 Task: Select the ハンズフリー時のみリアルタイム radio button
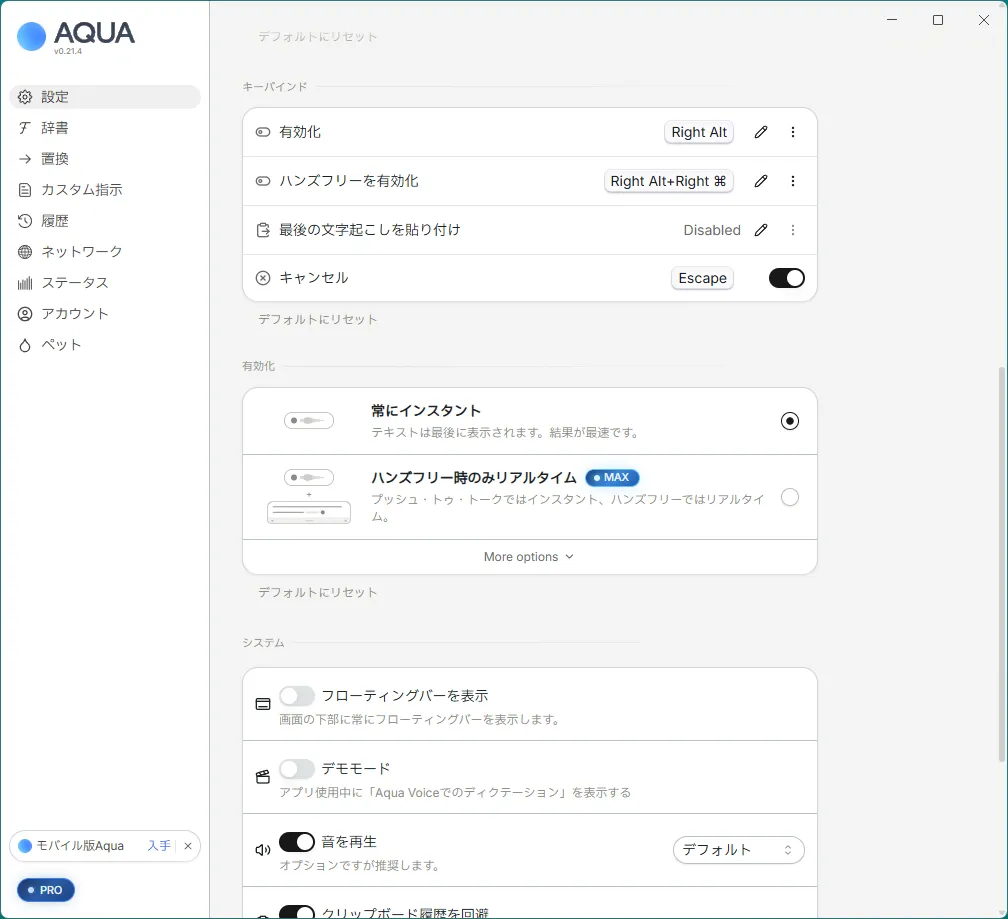789,497
